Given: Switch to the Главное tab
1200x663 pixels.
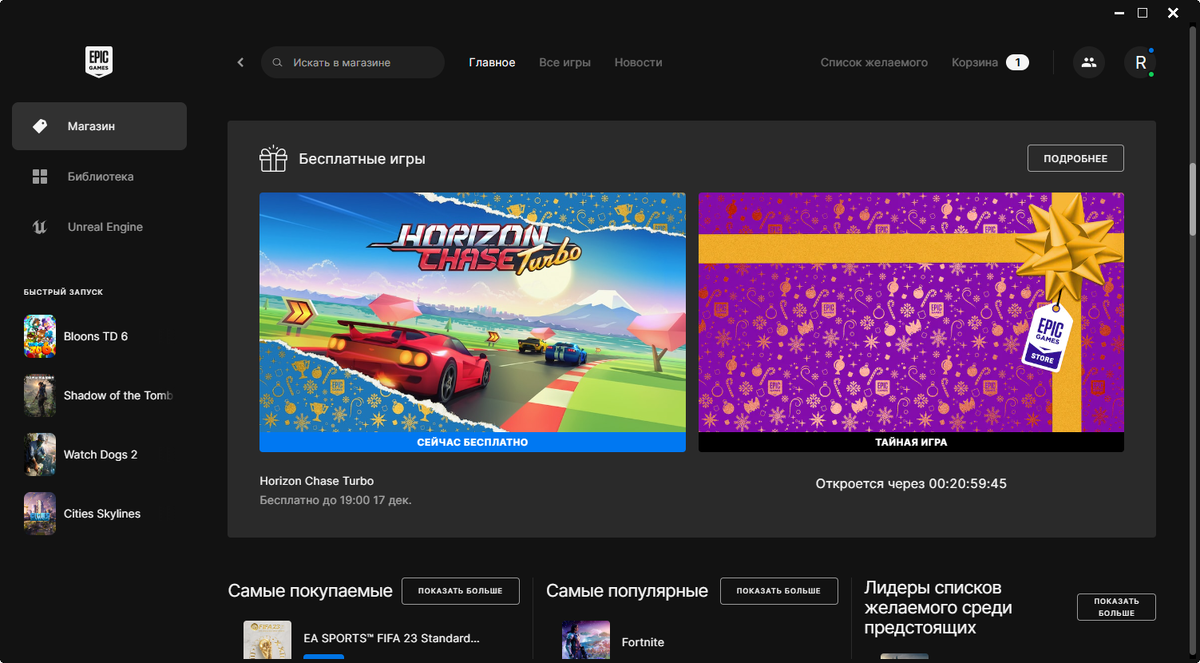Looking at the screenshot, I should 492,62.
